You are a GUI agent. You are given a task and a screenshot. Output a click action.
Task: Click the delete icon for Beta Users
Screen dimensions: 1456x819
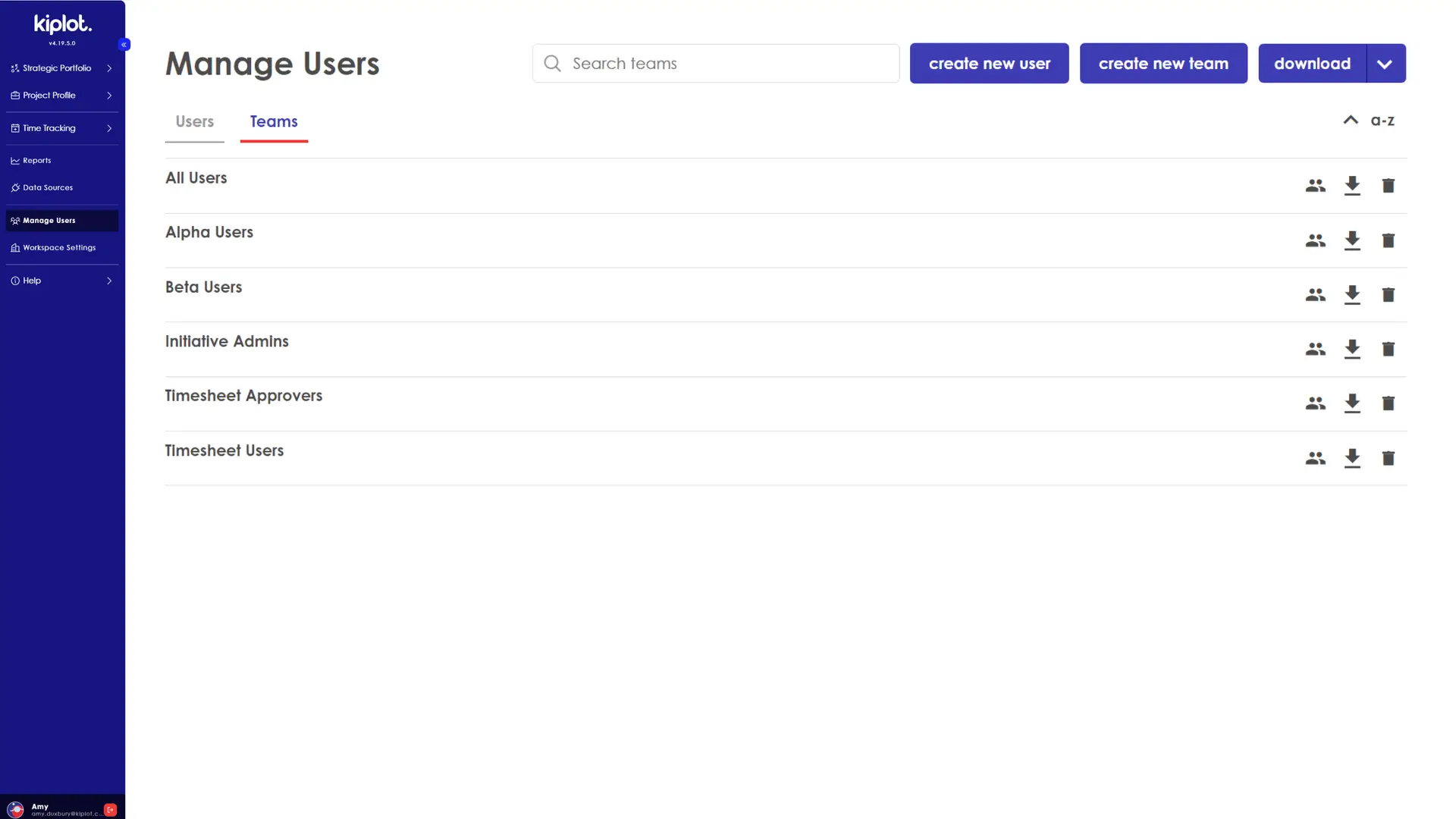coord(1388,294)
